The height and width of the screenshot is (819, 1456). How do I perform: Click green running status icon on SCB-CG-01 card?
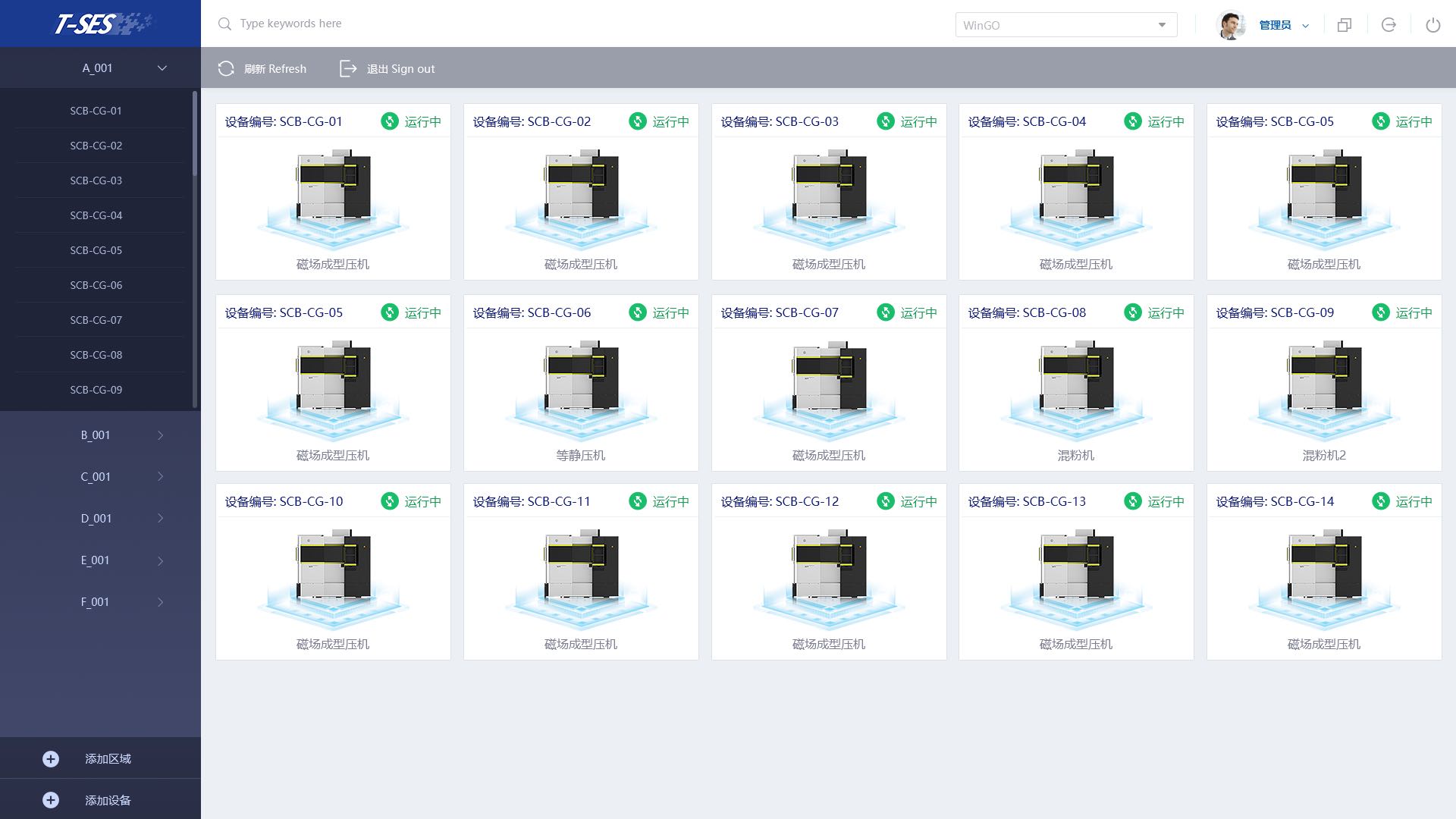pyautogui.click(x=390, y=121)
